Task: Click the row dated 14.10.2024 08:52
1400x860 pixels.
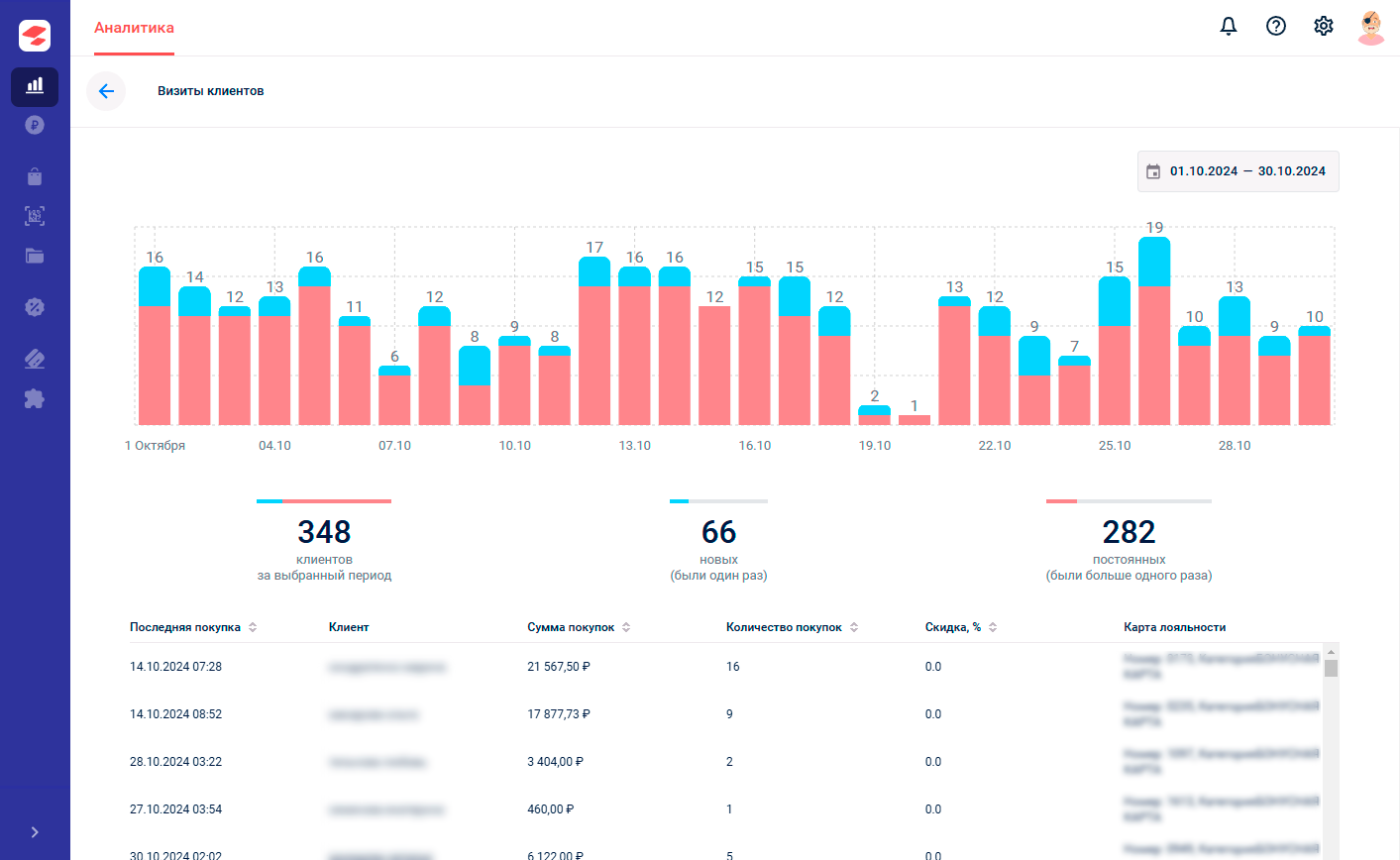Action: (x=727, y=714)
